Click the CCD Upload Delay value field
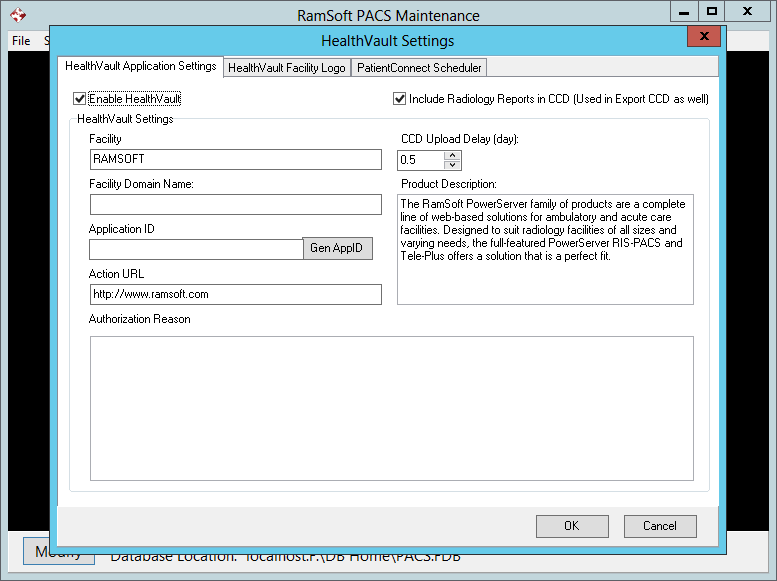 pos(420,160)
